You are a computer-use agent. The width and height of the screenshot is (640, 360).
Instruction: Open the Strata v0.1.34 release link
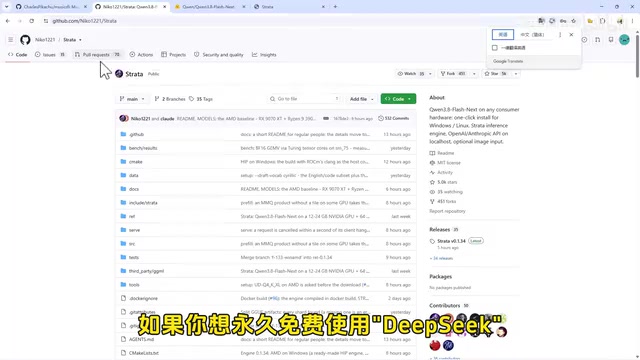[x=451, y=241]
